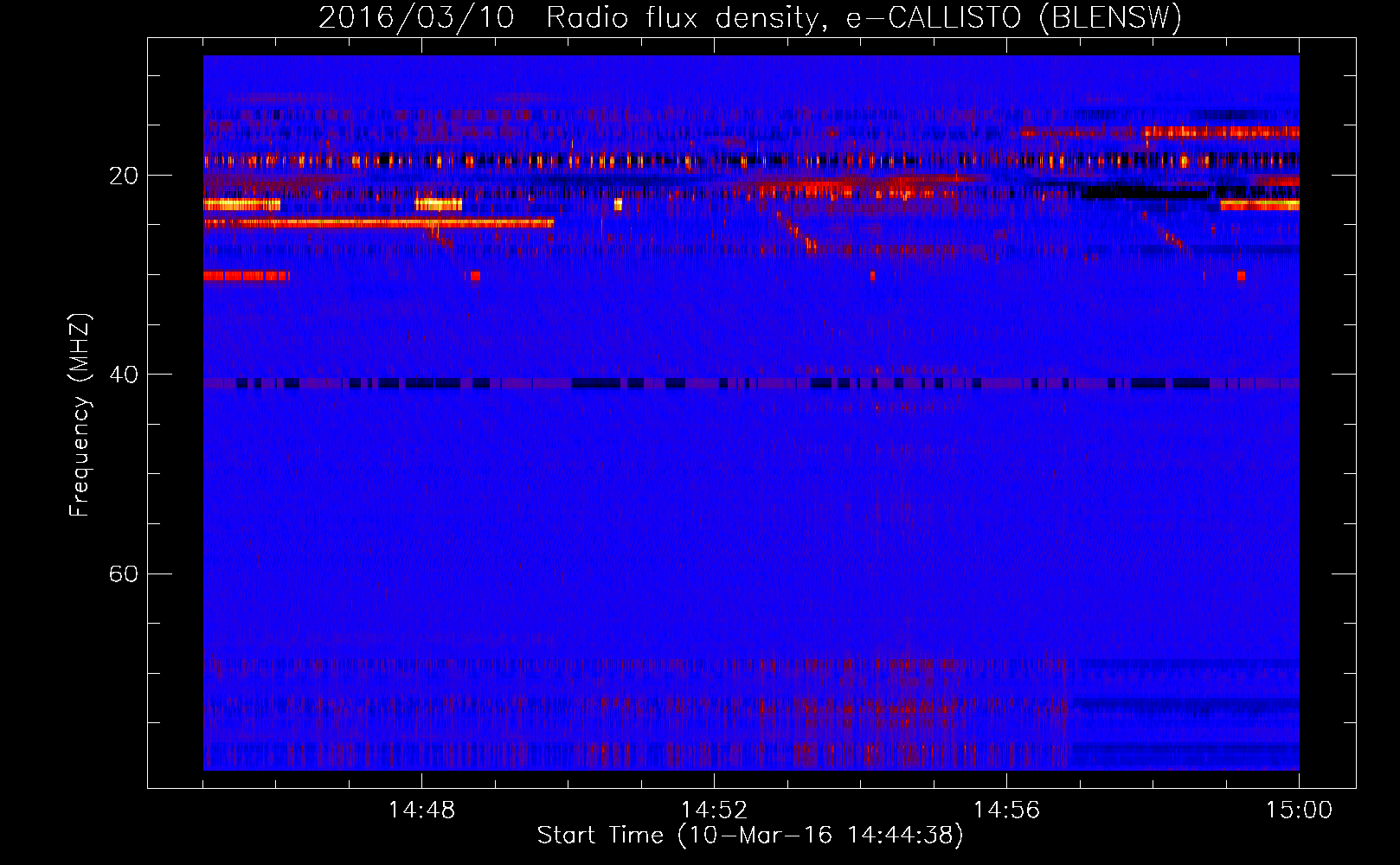Click the "20" frequency tick label

[x=124, y=176]
